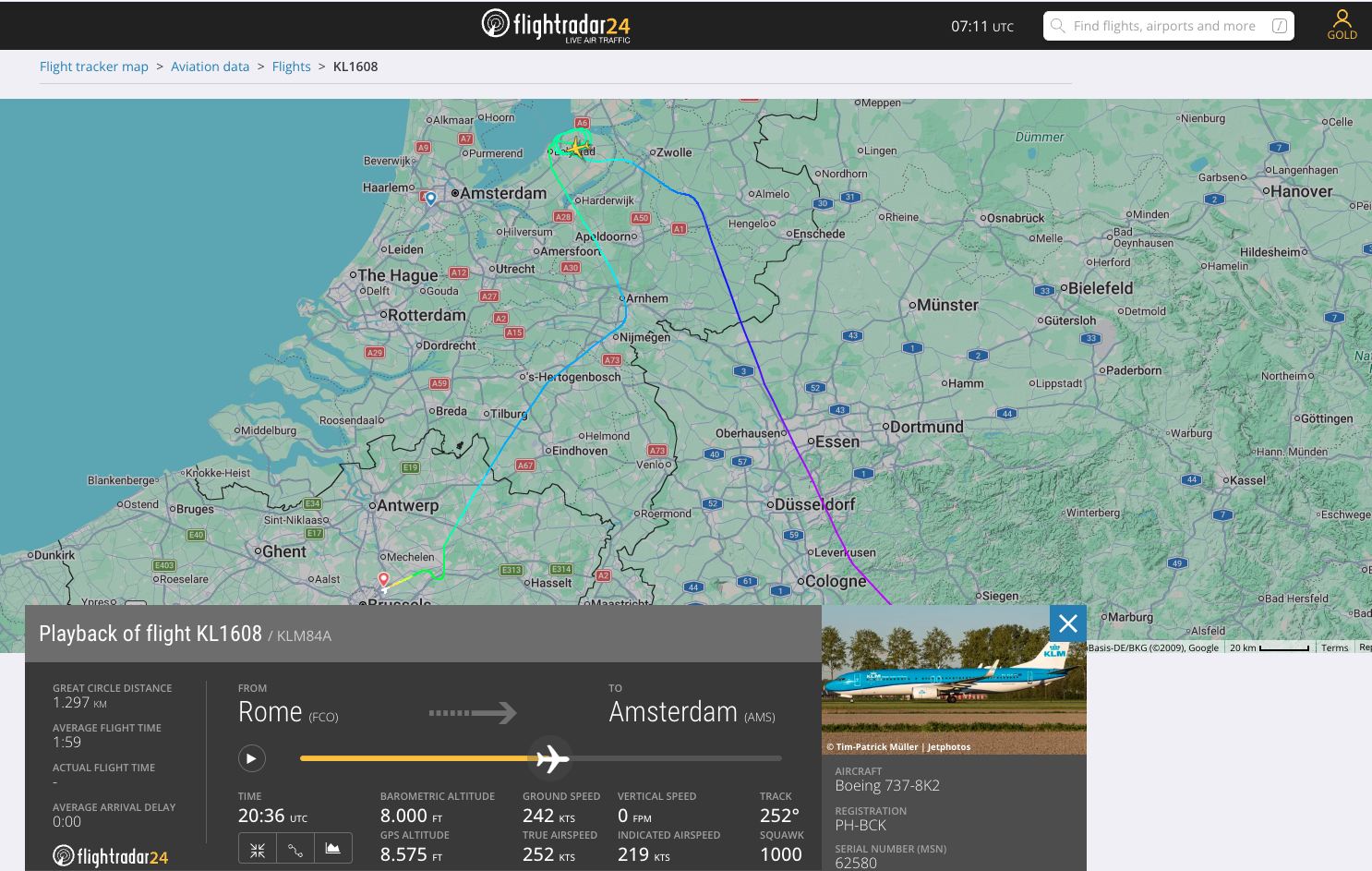Click the Essen city label on map
This screenshot has width=1372, height=871.
[837, 442]
